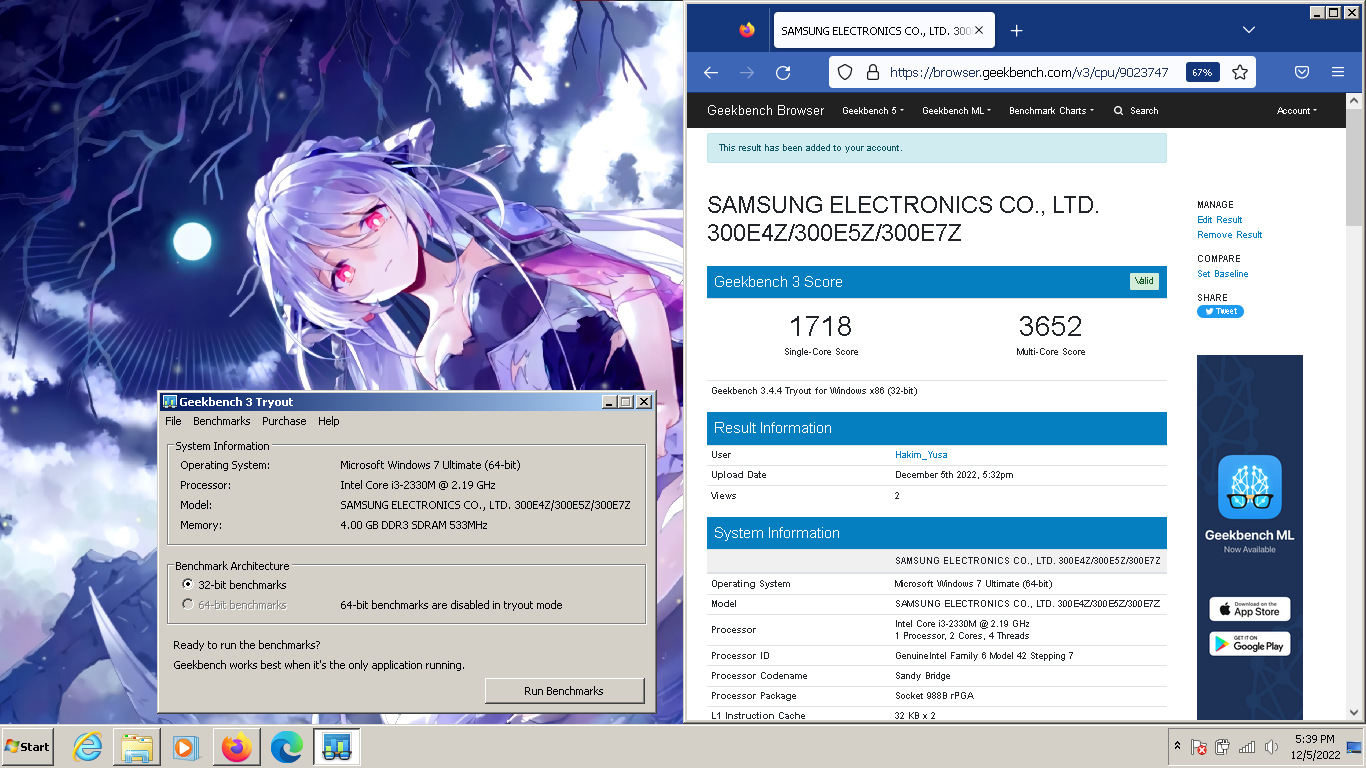The image size is (1366, 768).
Task: Click the 4.00 GB DDR3 SDRAM memory value
Action: click(x=414, y=525)
